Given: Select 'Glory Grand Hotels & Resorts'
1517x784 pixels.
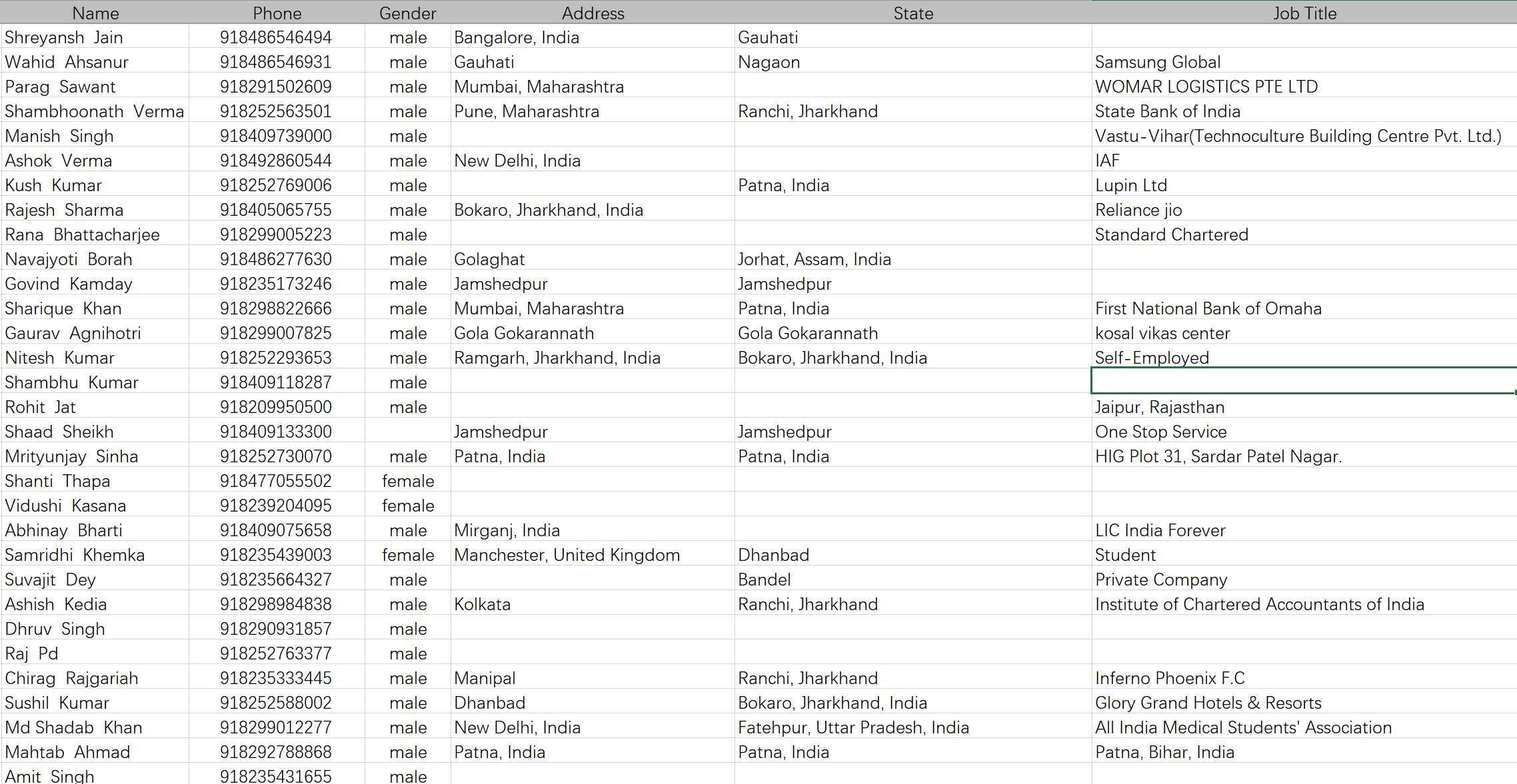Looking at the screenshot, I should 1304,703.
